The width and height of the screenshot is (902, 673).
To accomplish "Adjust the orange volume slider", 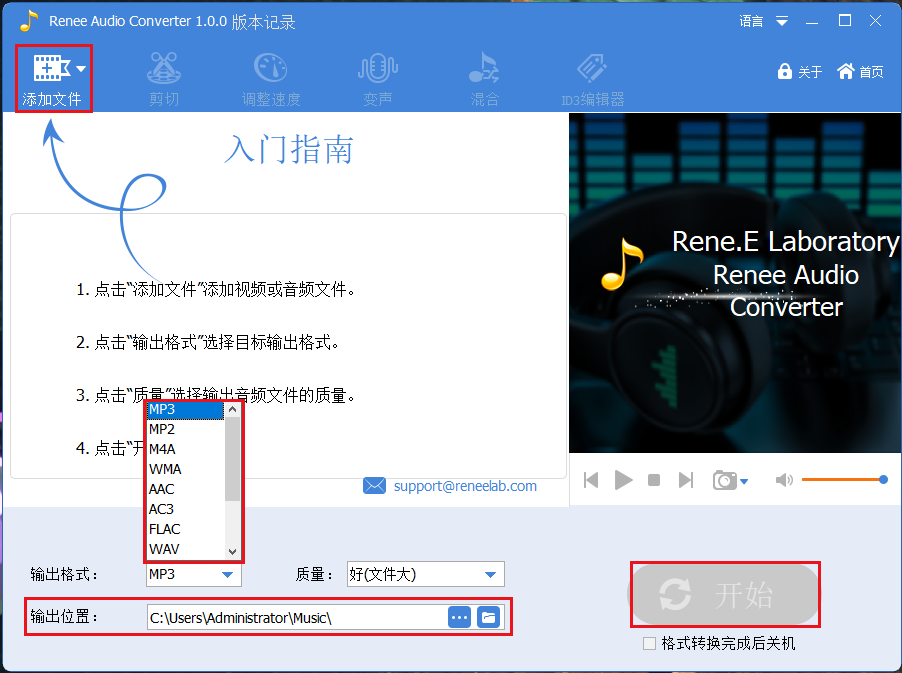I will (x=844, y=480).
